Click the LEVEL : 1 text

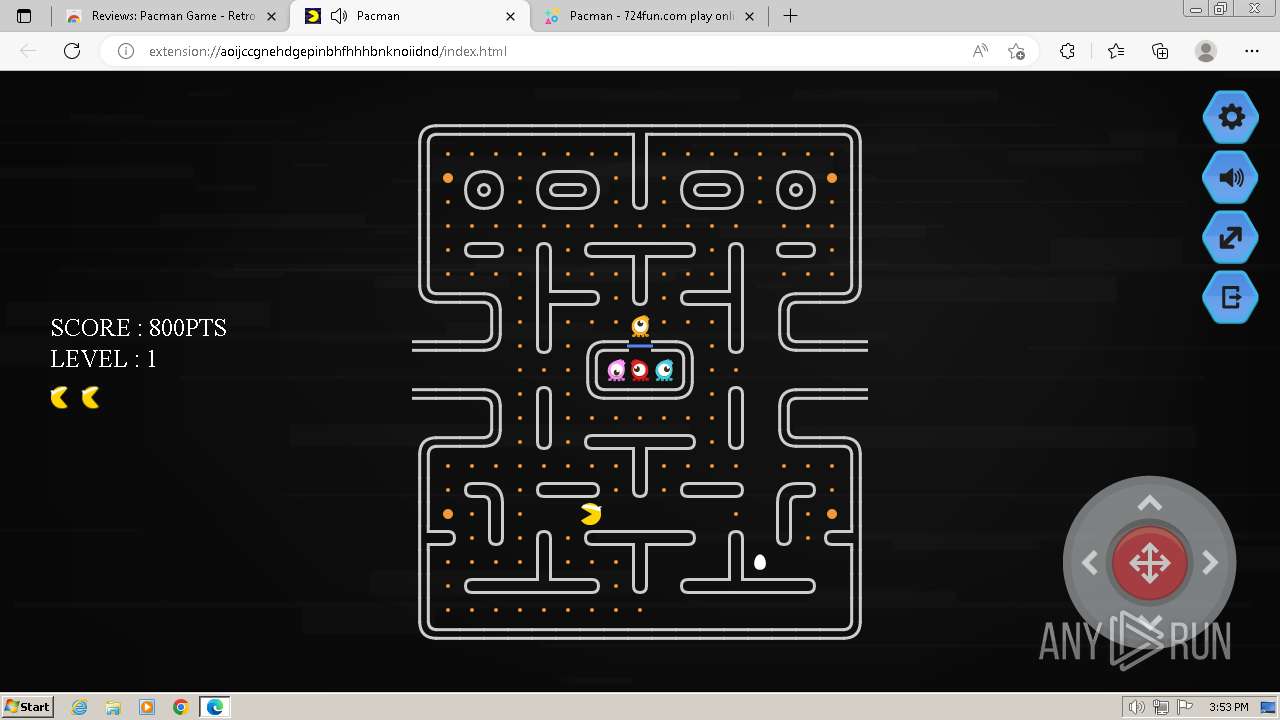[x=104, y=359]
